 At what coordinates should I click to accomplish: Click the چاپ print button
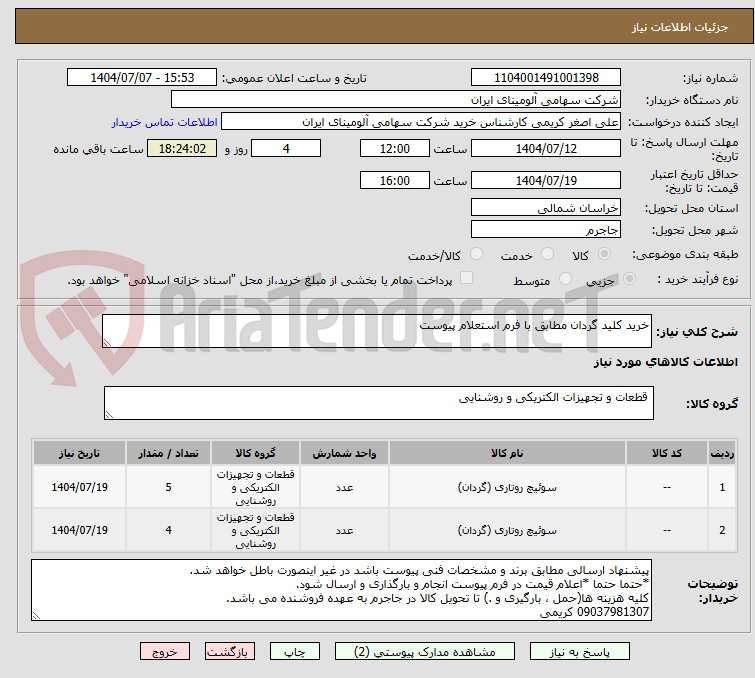[x=295, y=652]
